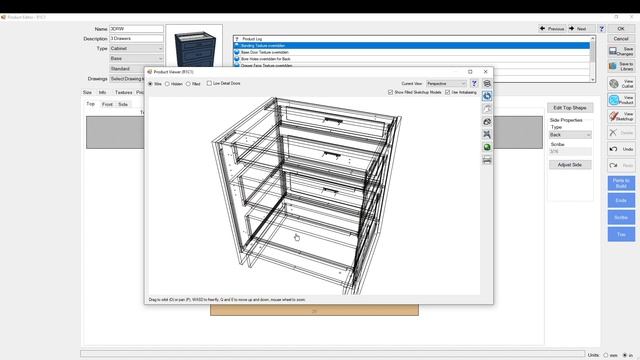Click the Save Changes button
This screenshot has width=640, height=360.
click(621, 51)
